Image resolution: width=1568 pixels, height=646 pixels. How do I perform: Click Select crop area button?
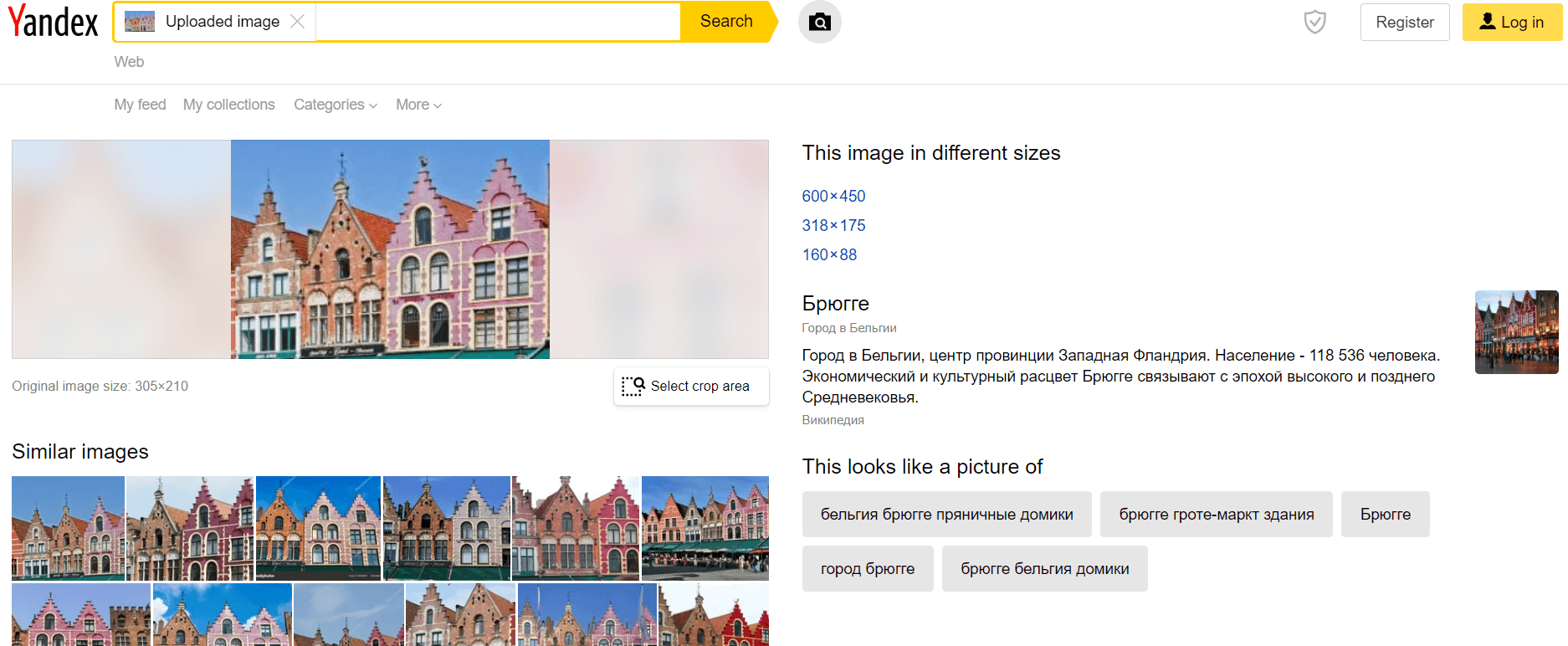[691, 386]
